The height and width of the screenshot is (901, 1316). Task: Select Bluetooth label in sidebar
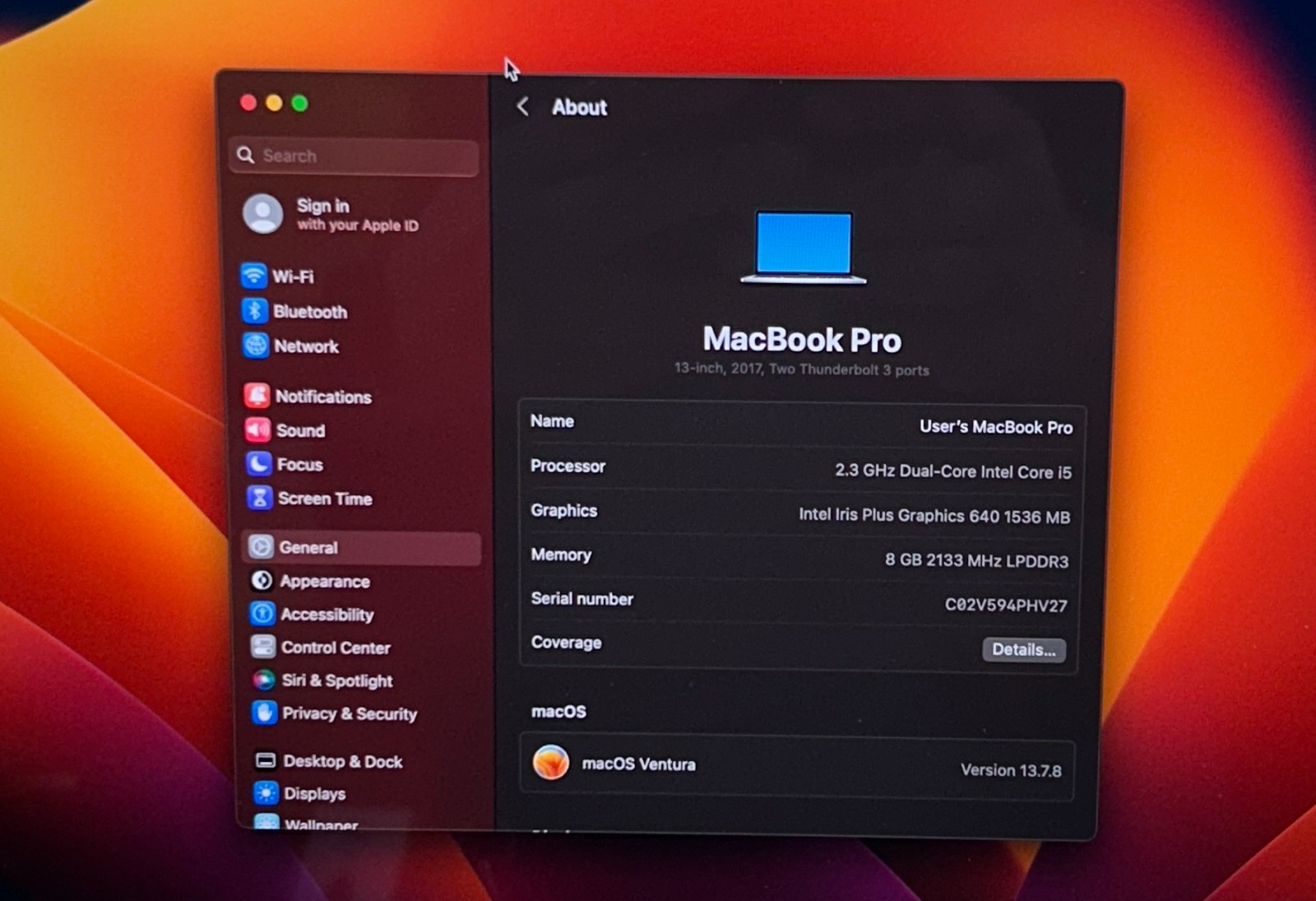click(x=310, y=312)
